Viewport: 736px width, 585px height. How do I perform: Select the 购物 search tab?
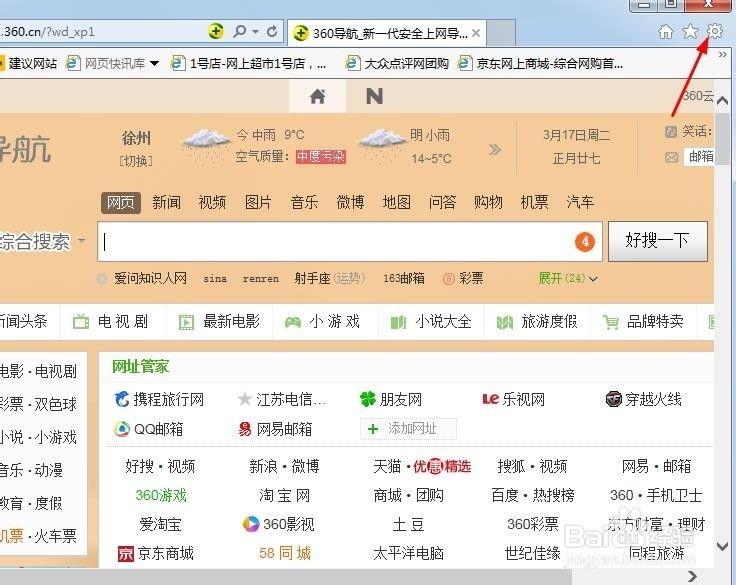(488, 202)
